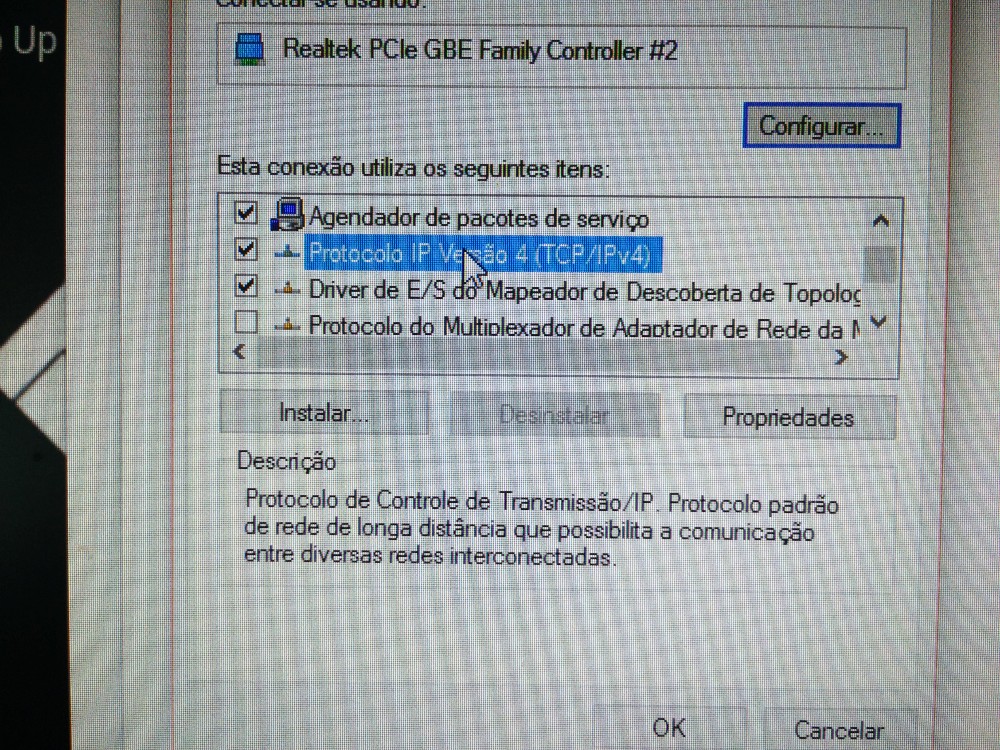The image size is (1000, 750).
Task: Click the Protocolo do Multiplexador icon
Action: [287, 327]
